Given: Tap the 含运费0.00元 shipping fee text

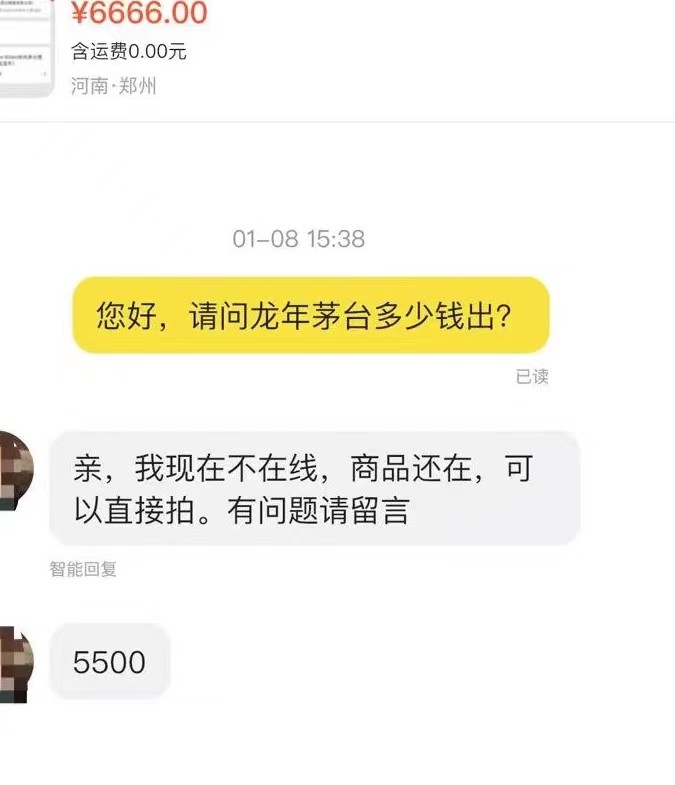Looking at the screenshot, I should point(129,51).
